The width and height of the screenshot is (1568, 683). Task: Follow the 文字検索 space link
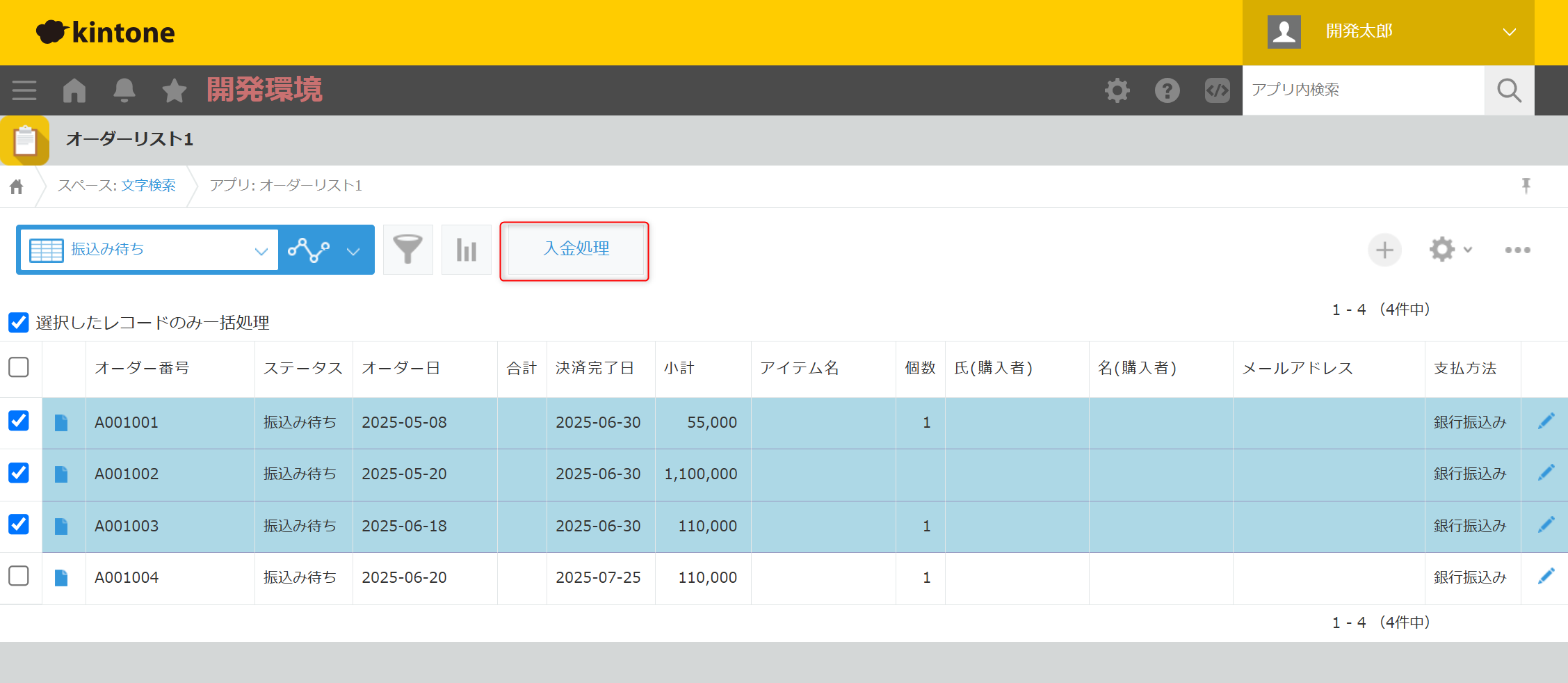(x=148, y=186)
